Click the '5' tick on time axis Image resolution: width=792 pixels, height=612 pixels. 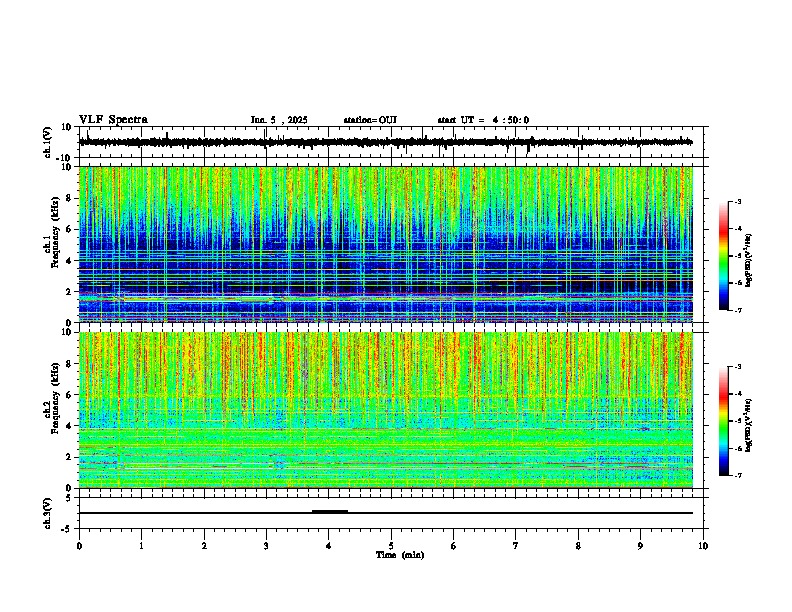391,546
